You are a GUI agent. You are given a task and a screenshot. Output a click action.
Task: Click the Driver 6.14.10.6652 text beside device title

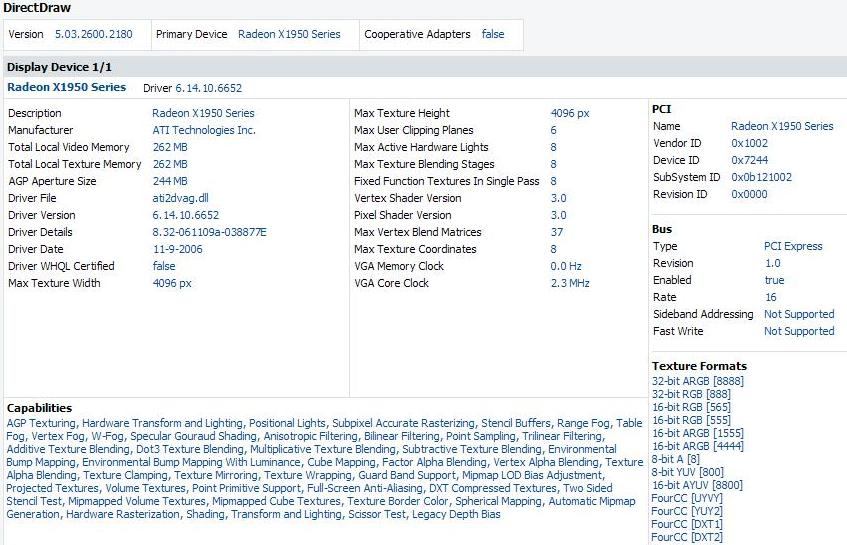pyautogui.click(x=192, y=88)
